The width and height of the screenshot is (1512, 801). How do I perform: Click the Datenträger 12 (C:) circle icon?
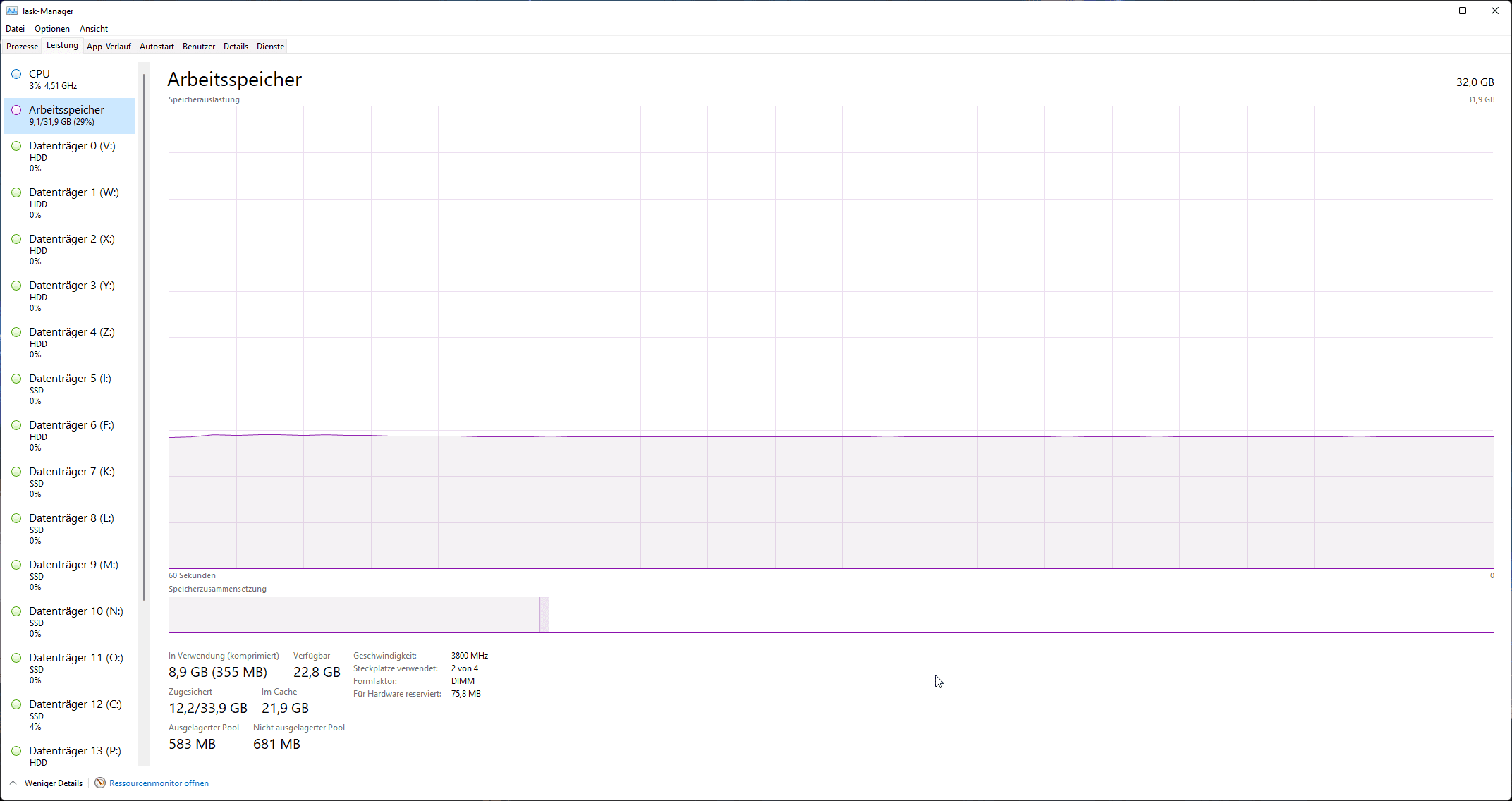(16, 704)
